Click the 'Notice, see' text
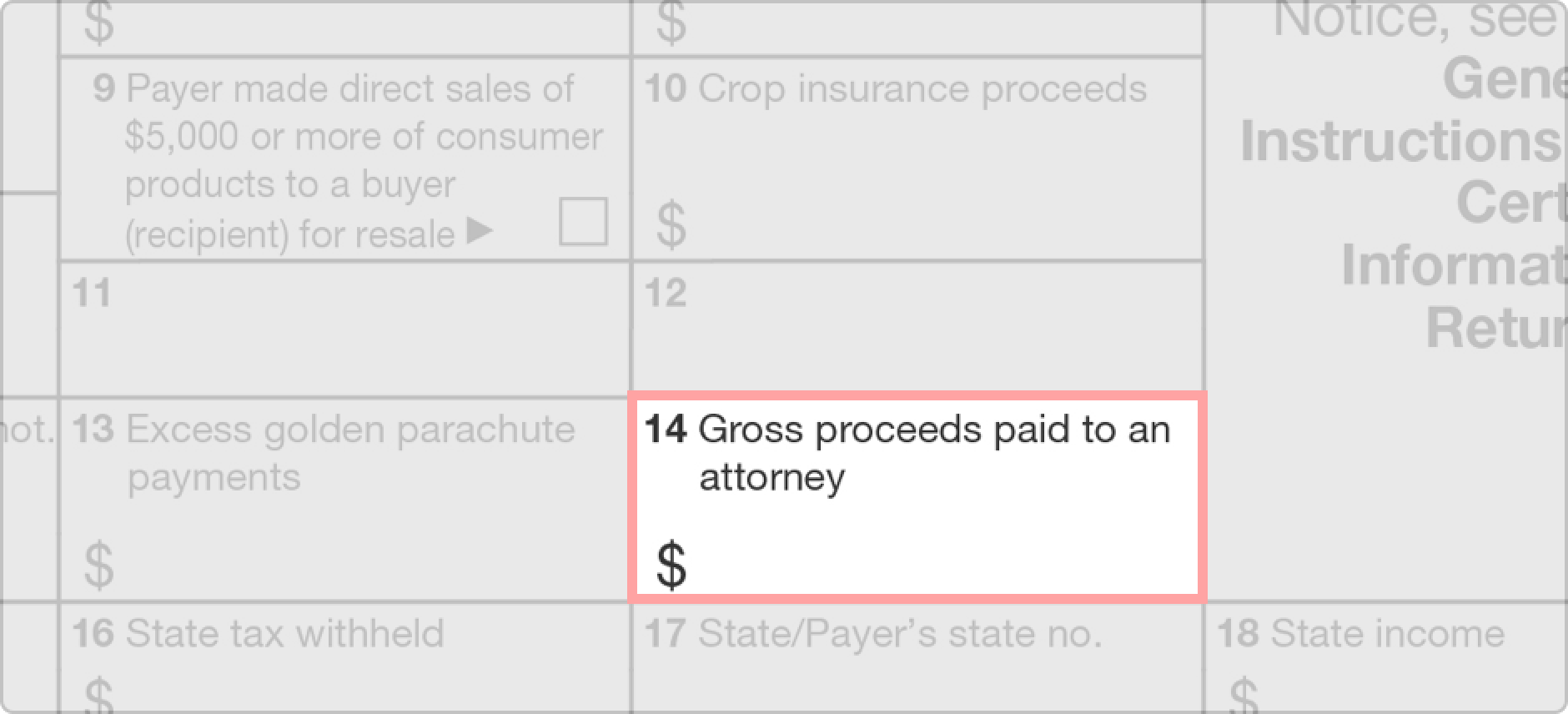 [1415, 18]
